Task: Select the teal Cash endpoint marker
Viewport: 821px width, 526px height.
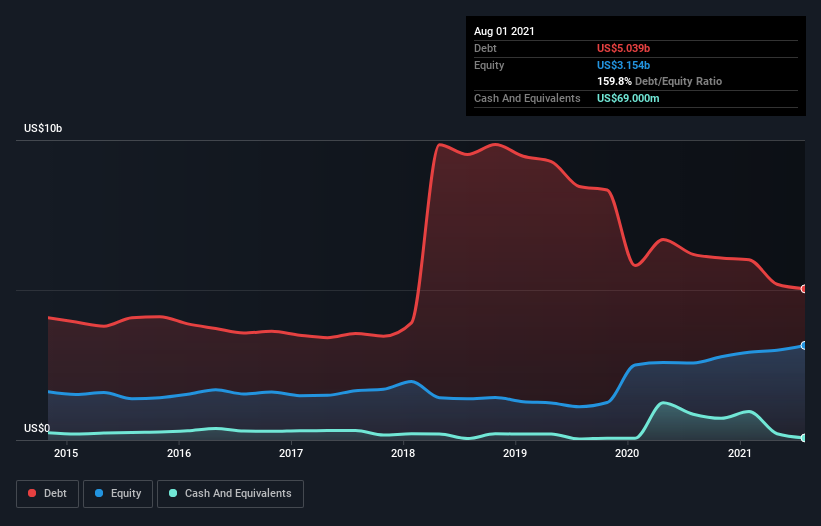Action: tap(804, 438)
